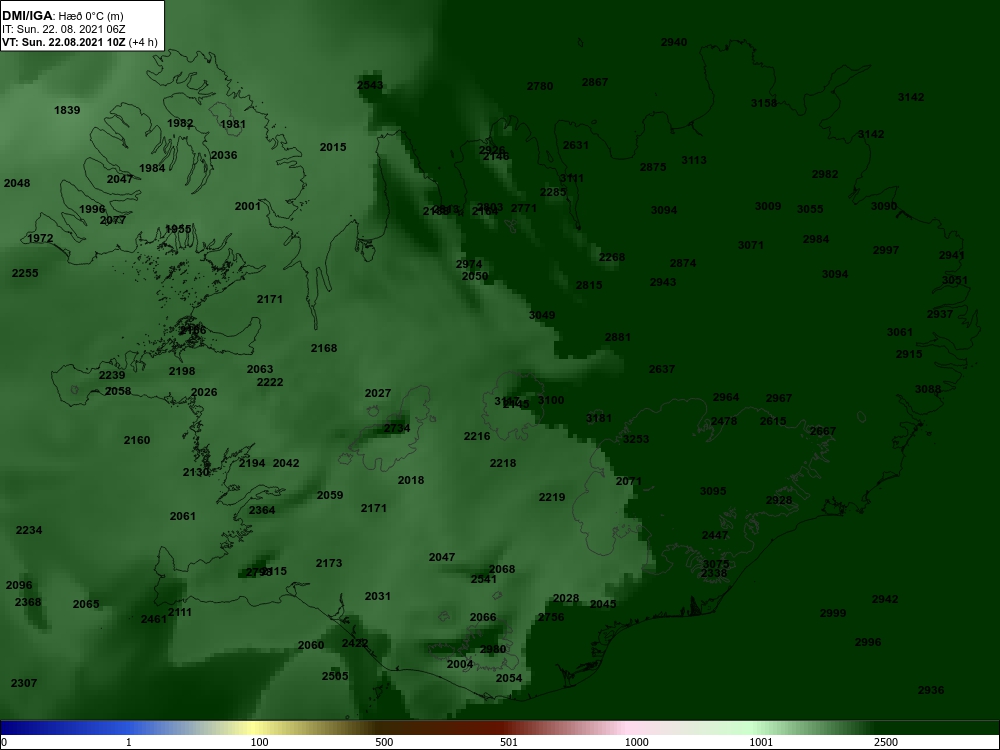Click the 'IT: Sun. 22. 08. 2021 06Z' line
The width and height of the screenshot is (1000, 750).
click(x=64, y=29)
